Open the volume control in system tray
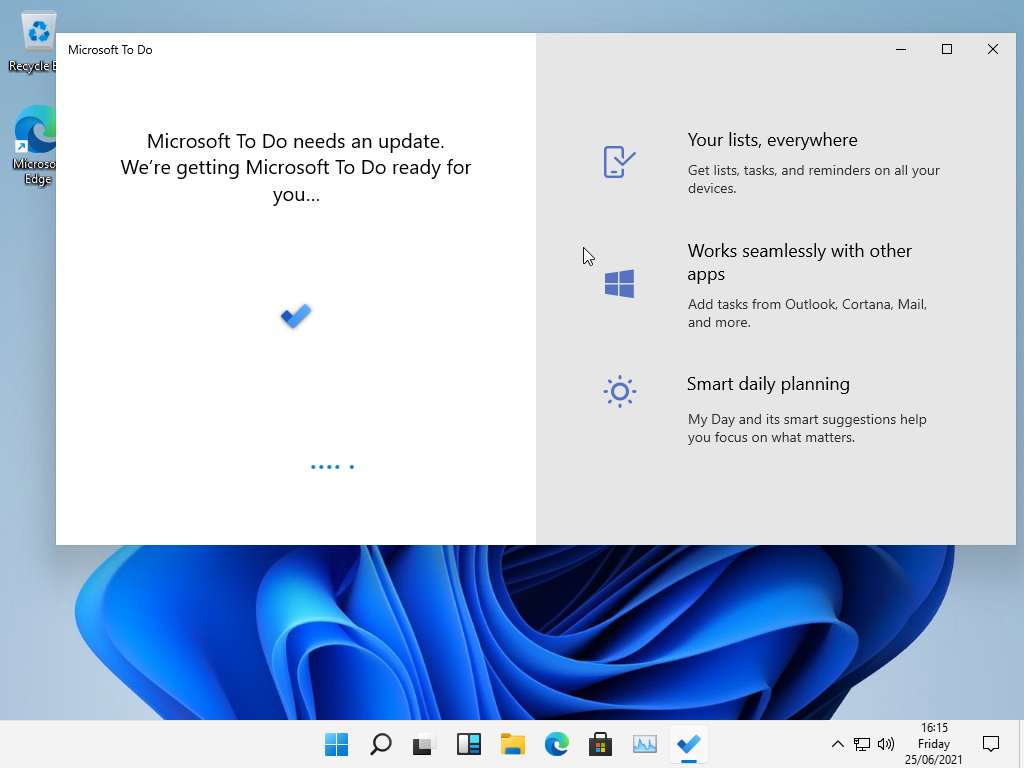The image size is (1024, 768). pyautogui.click(x=885, y=744)
